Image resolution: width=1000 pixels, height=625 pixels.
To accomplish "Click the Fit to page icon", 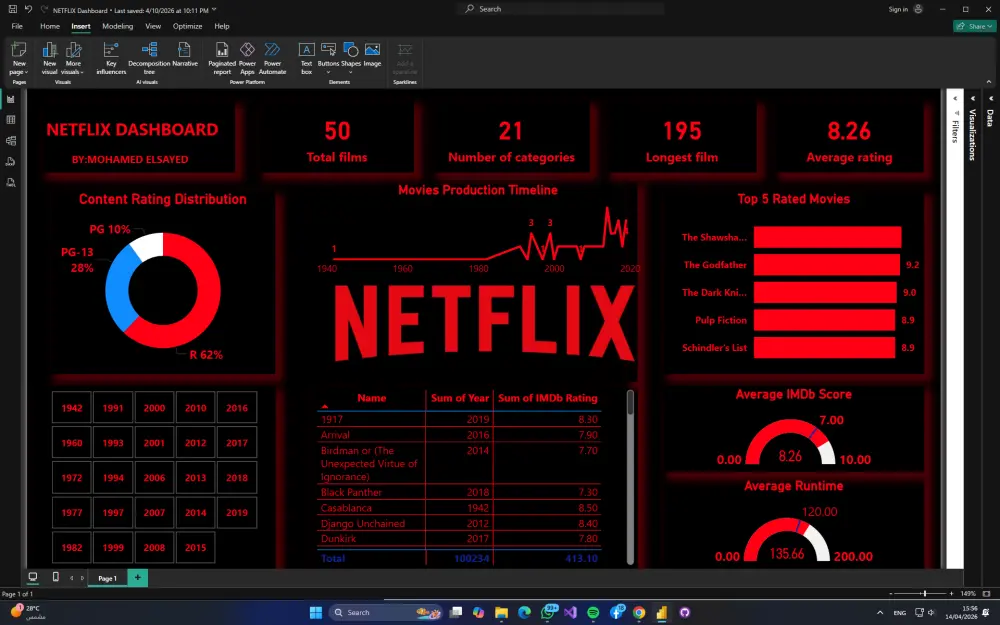I will tap(987, 594).
